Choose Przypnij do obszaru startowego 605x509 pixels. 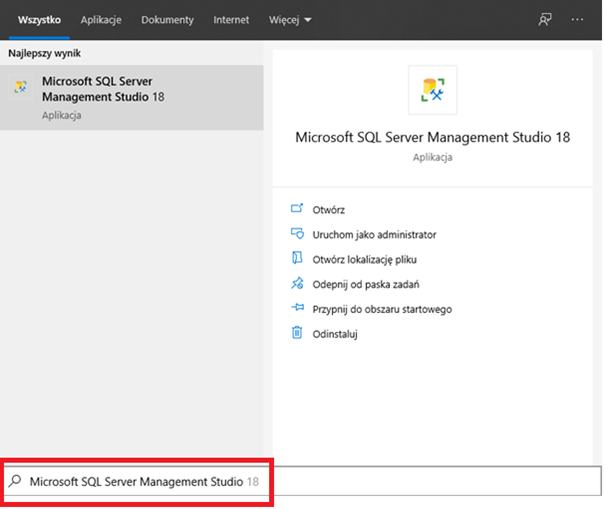(x=382, y=309)
